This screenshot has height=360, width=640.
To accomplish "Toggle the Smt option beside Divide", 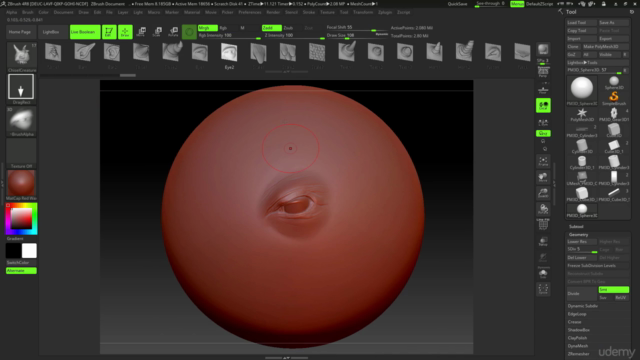I will click(x=613, y=289).
